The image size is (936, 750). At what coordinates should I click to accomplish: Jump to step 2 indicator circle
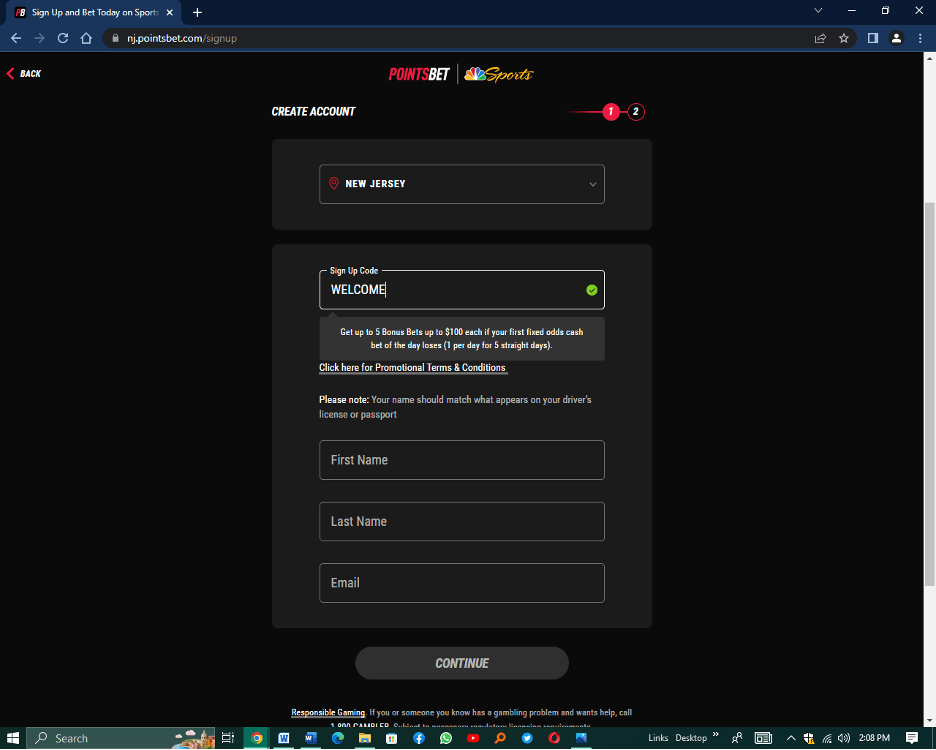(636, 112)
